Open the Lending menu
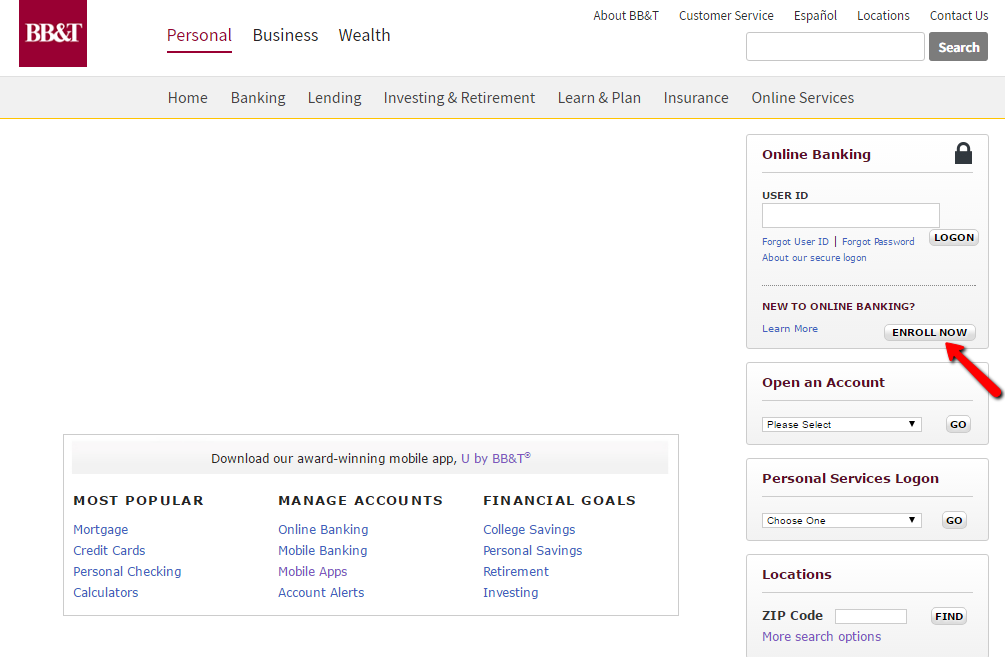 click(334, 97)
